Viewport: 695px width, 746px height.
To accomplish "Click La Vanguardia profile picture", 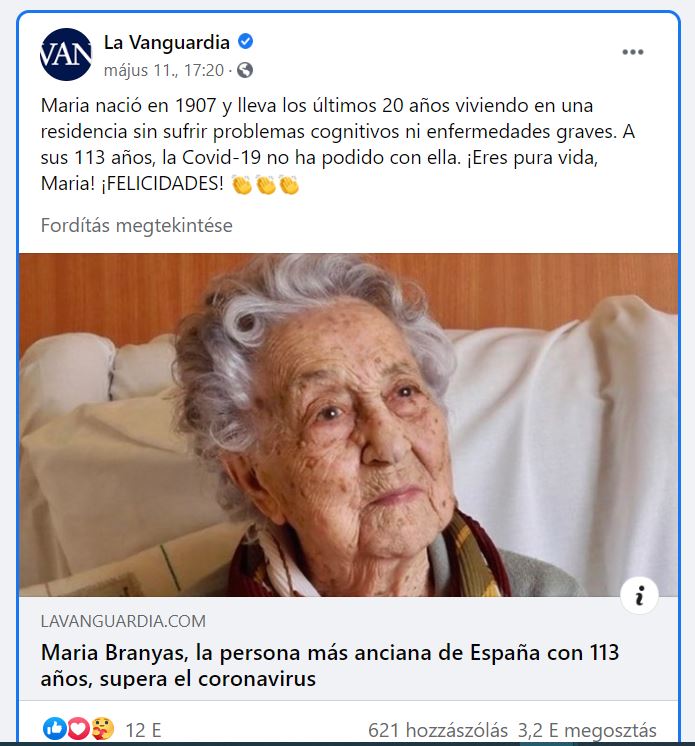I will [66, 55].
